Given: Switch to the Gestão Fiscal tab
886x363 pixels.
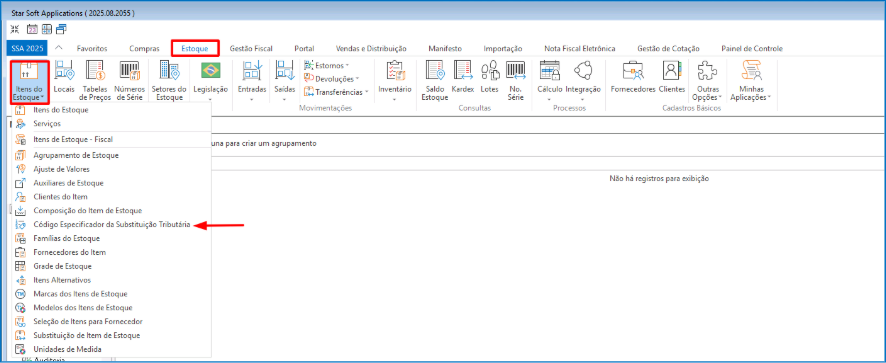Looking at the screenshot, I should coord(251,49).
